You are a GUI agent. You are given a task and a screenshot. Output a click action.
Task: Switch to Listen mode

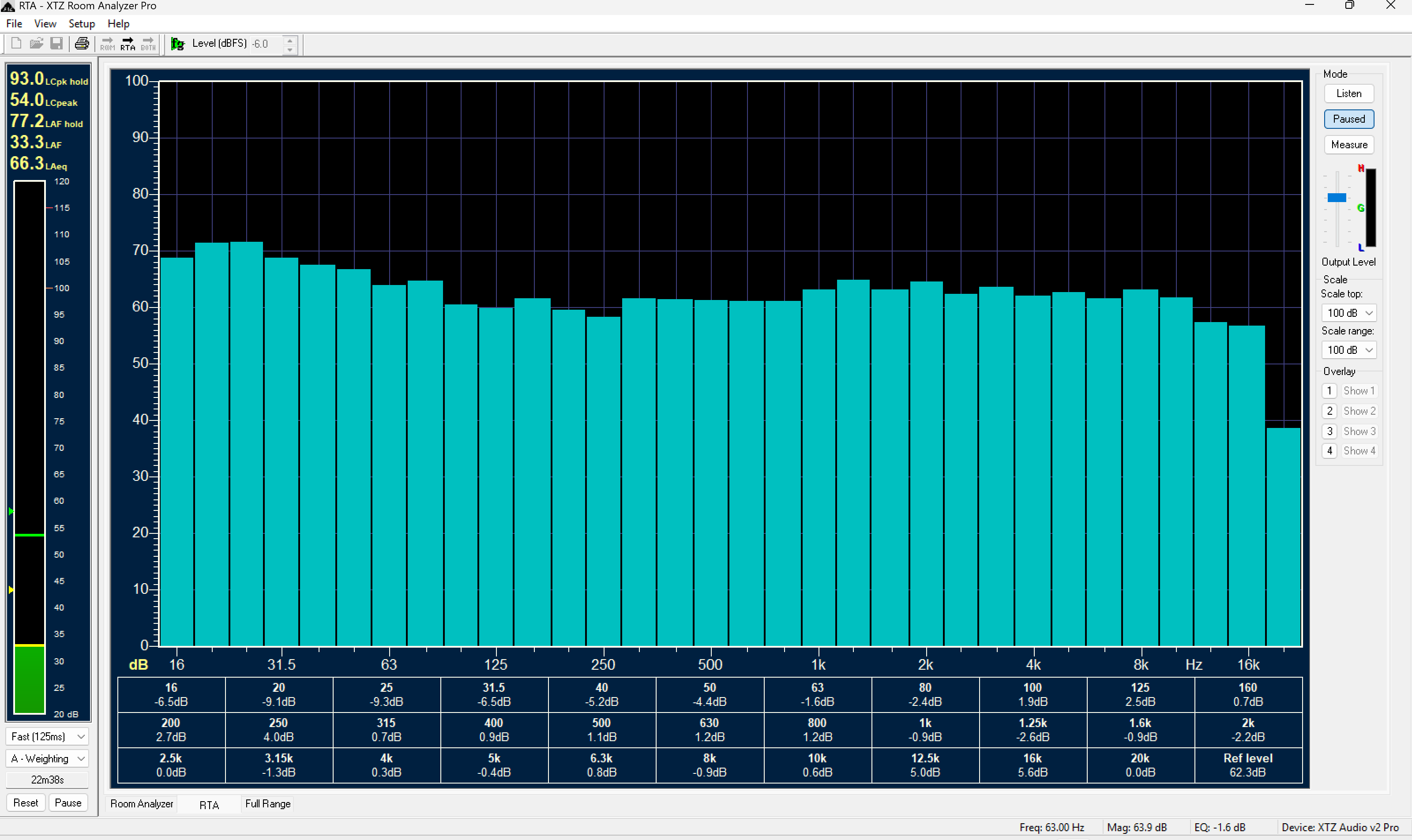click(x=1348, y=94)
